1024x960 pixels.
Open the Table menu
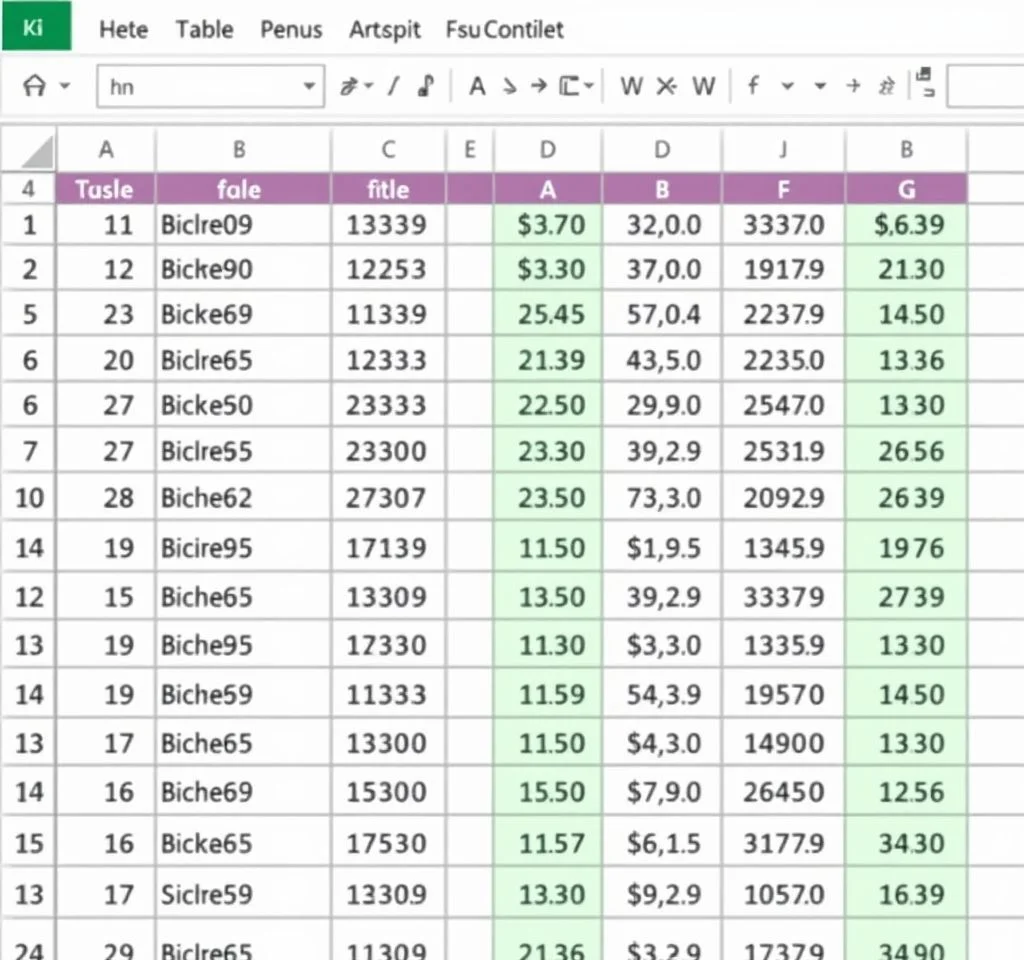(204, 30)
